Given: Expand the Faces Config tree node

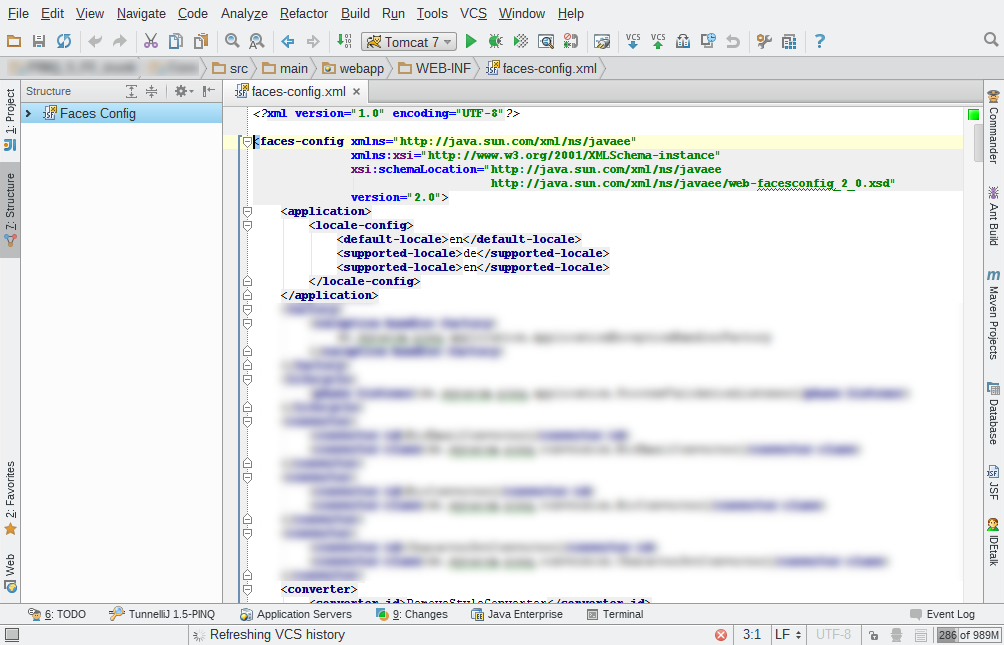Looking at the screenshot, I should pos(28,114).
